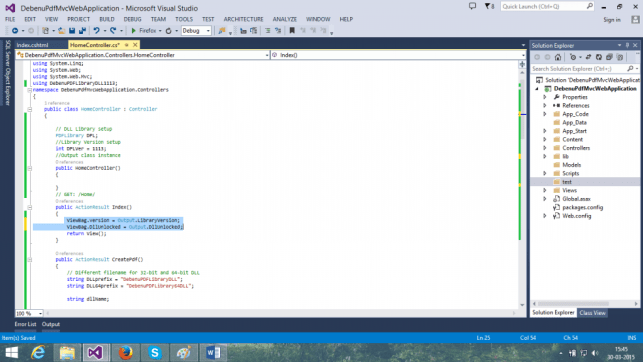Click the Collapse All icon in Solution Explorer
Image resolution: width=643 pixels, height=362 pixels.
(609, 57)
